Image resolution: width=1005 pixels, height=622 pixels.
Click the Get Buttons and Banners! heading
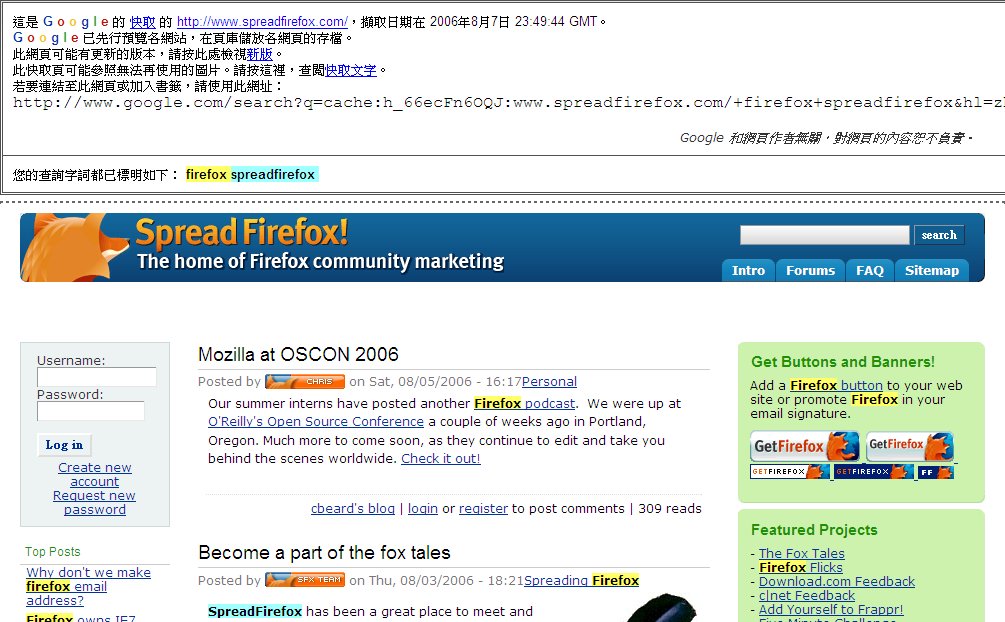click(x=843, y=362)
